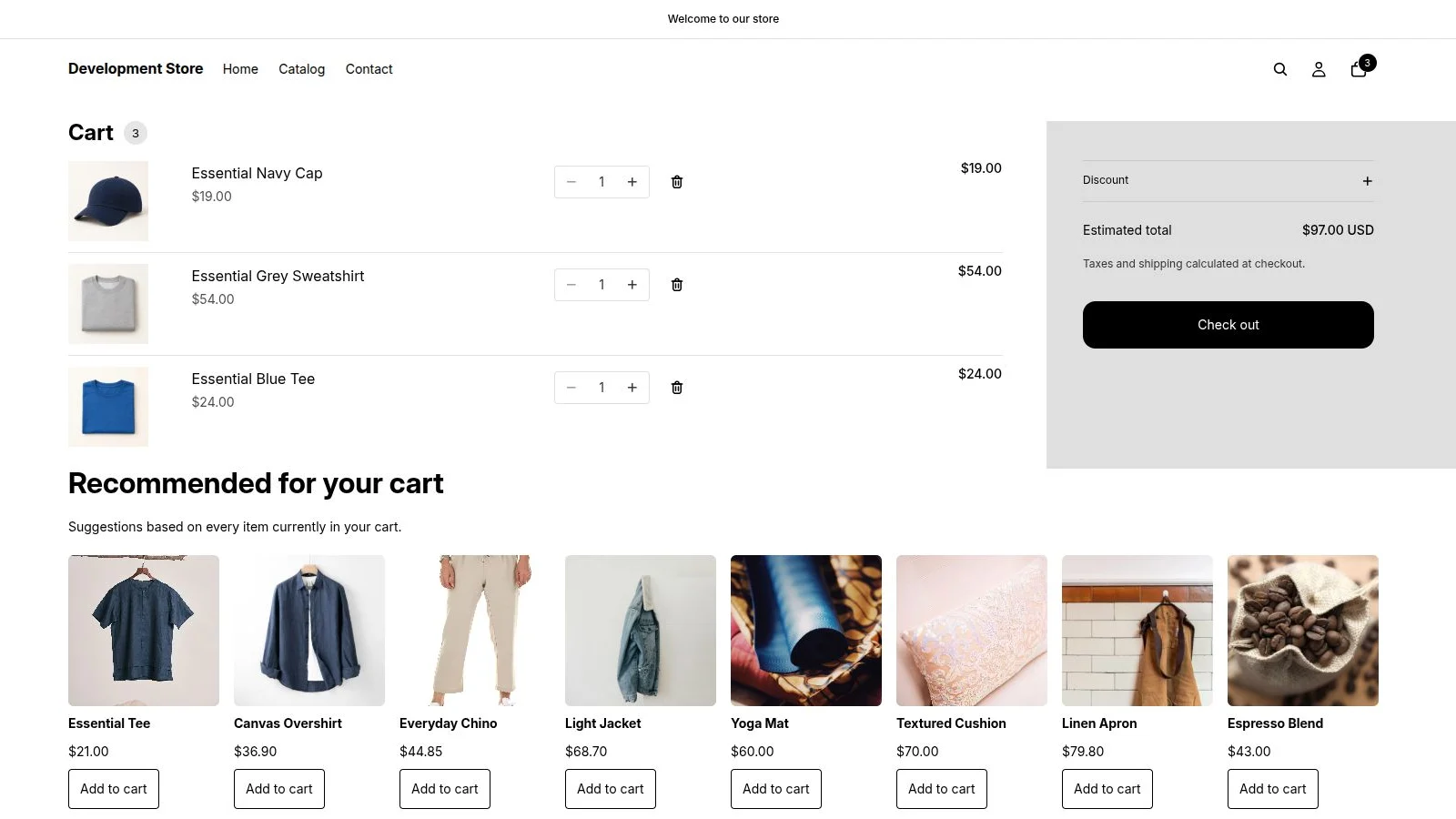The image size is (1456, 819).
Task: Click the Essential Grey Sweatshirt title link
Action: [278, 276]
